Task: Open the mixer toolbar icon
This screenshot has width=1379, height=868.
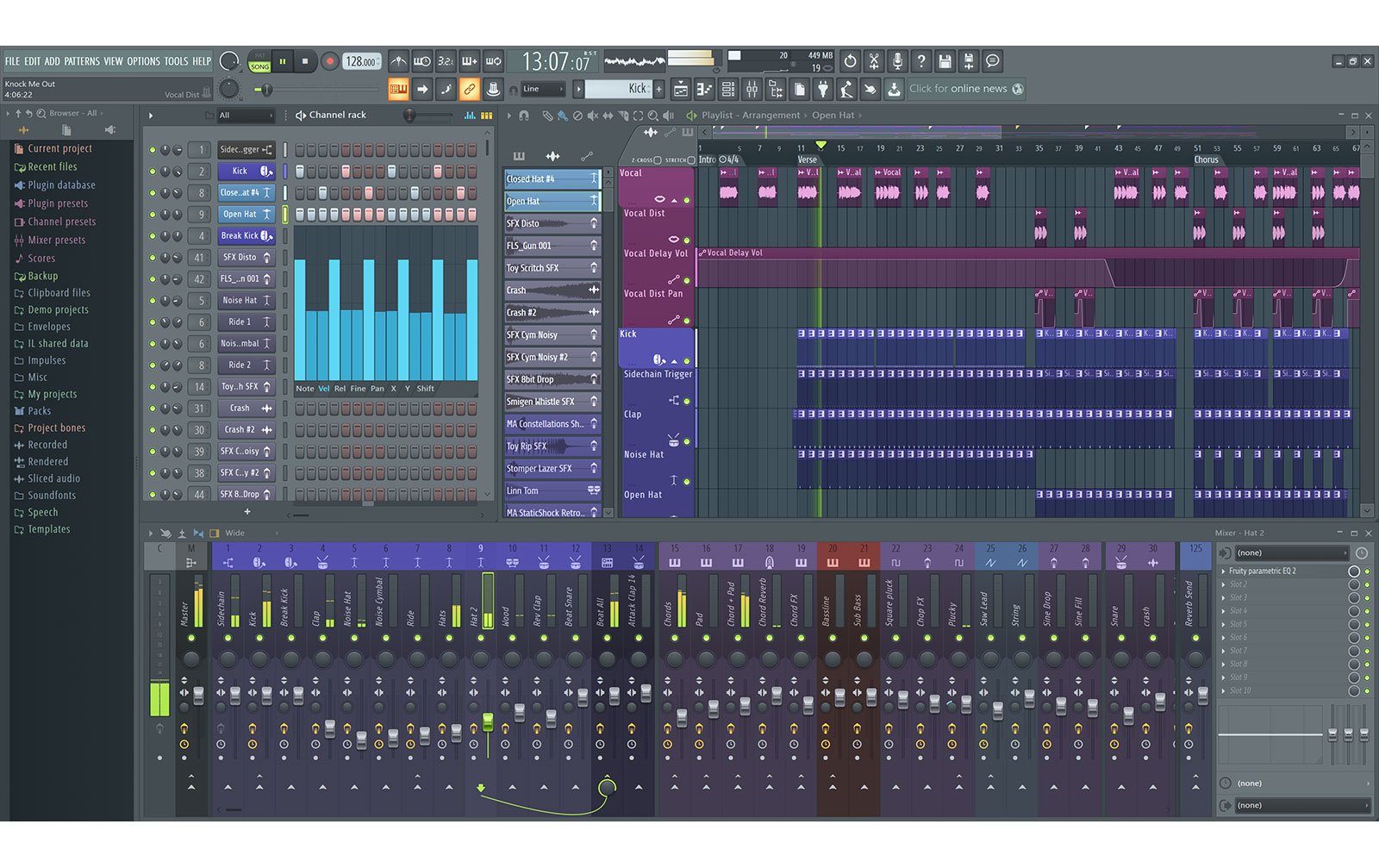Action: tap(752, 89)
